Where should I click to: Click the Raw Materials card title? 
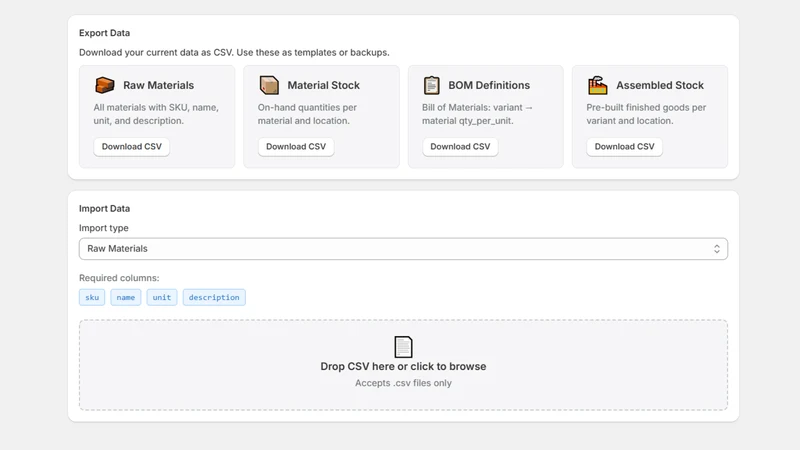tap(159, 85)
